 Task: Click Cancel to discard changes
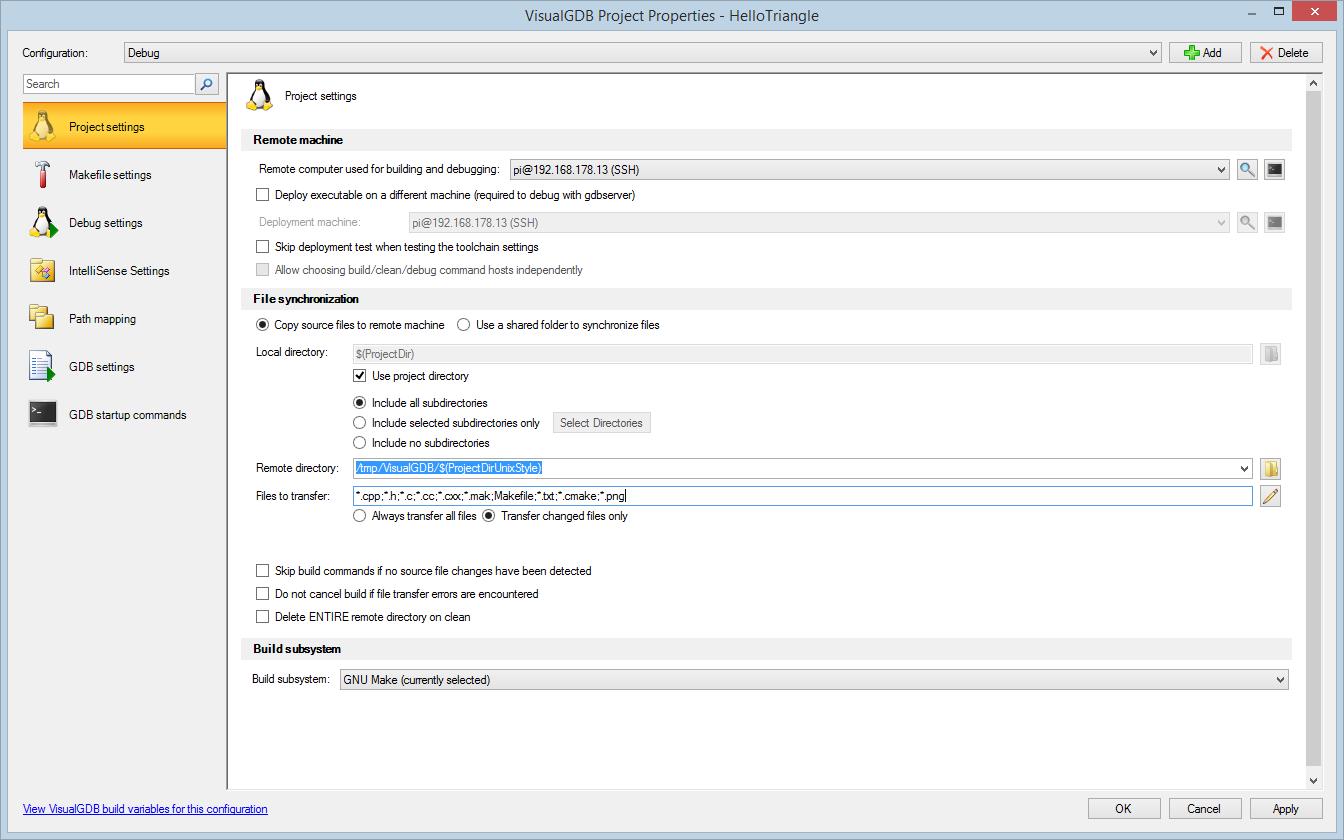click(1204, 809)
